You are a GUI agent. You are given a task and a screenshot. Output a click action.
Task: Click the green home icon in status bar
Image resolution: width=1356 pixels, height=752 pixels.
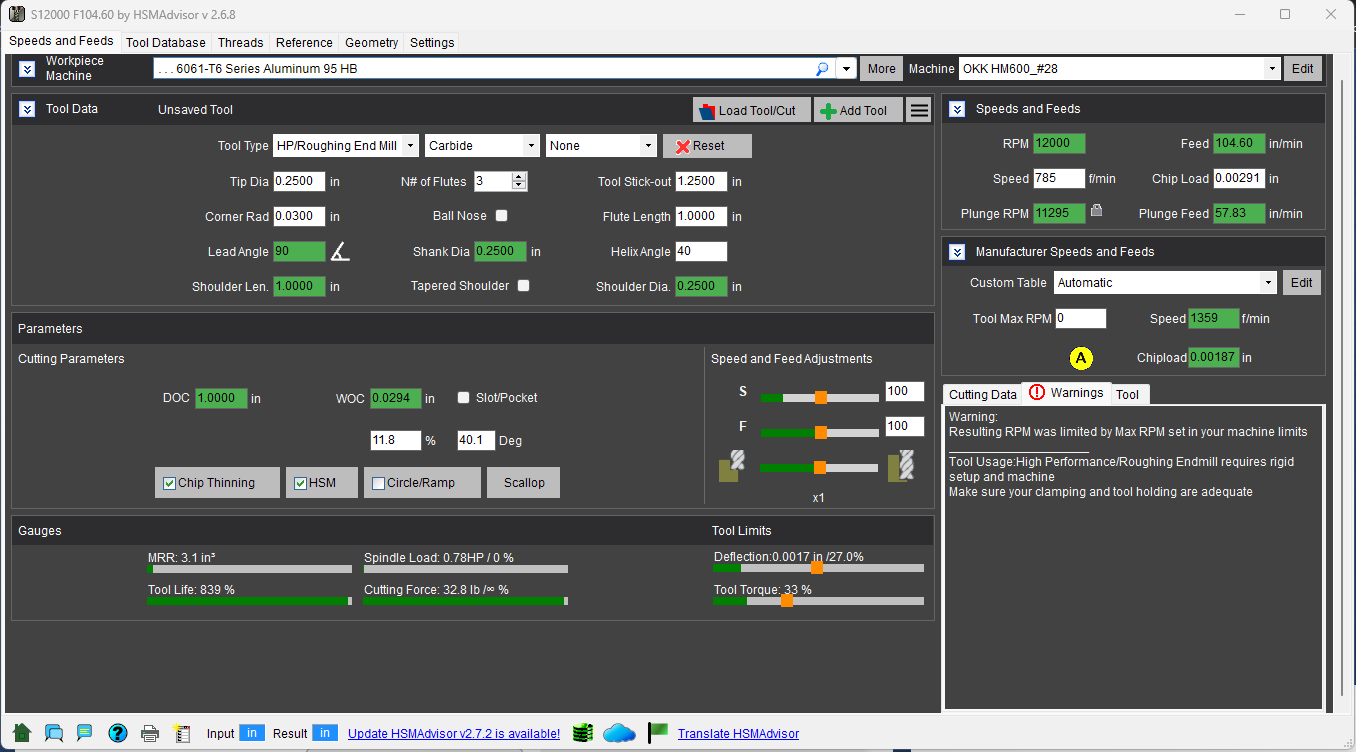pos(22,733)
